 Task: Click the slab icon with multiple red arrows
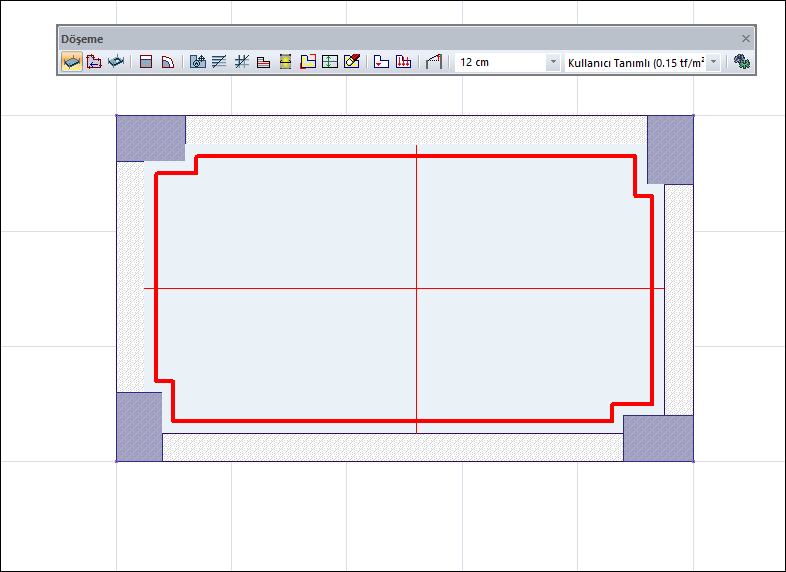pyautogui.click(x=404, y=62)
